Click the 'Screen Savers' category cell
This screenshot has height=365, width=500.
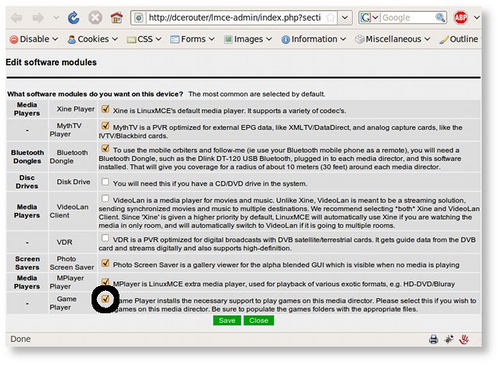click(27, 263)
